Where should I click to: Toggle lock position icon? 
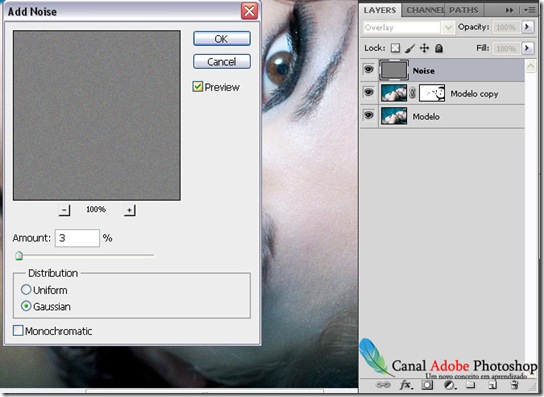[x=424, y=48]
